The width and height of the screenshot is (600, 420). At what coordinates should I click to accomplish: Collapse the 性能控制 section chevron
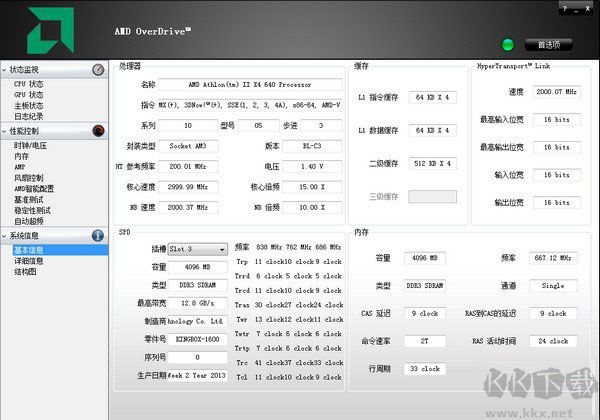pos(4,131)
